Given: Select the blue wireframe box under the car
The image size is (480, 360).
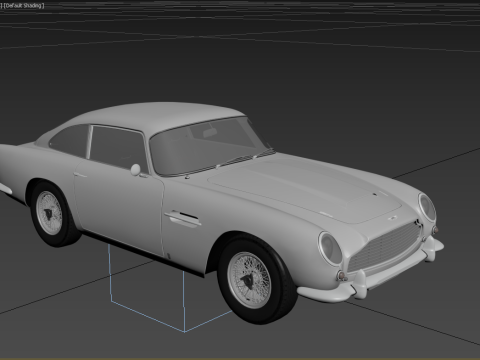Looking at the screenshot, I should pos(170,288).
